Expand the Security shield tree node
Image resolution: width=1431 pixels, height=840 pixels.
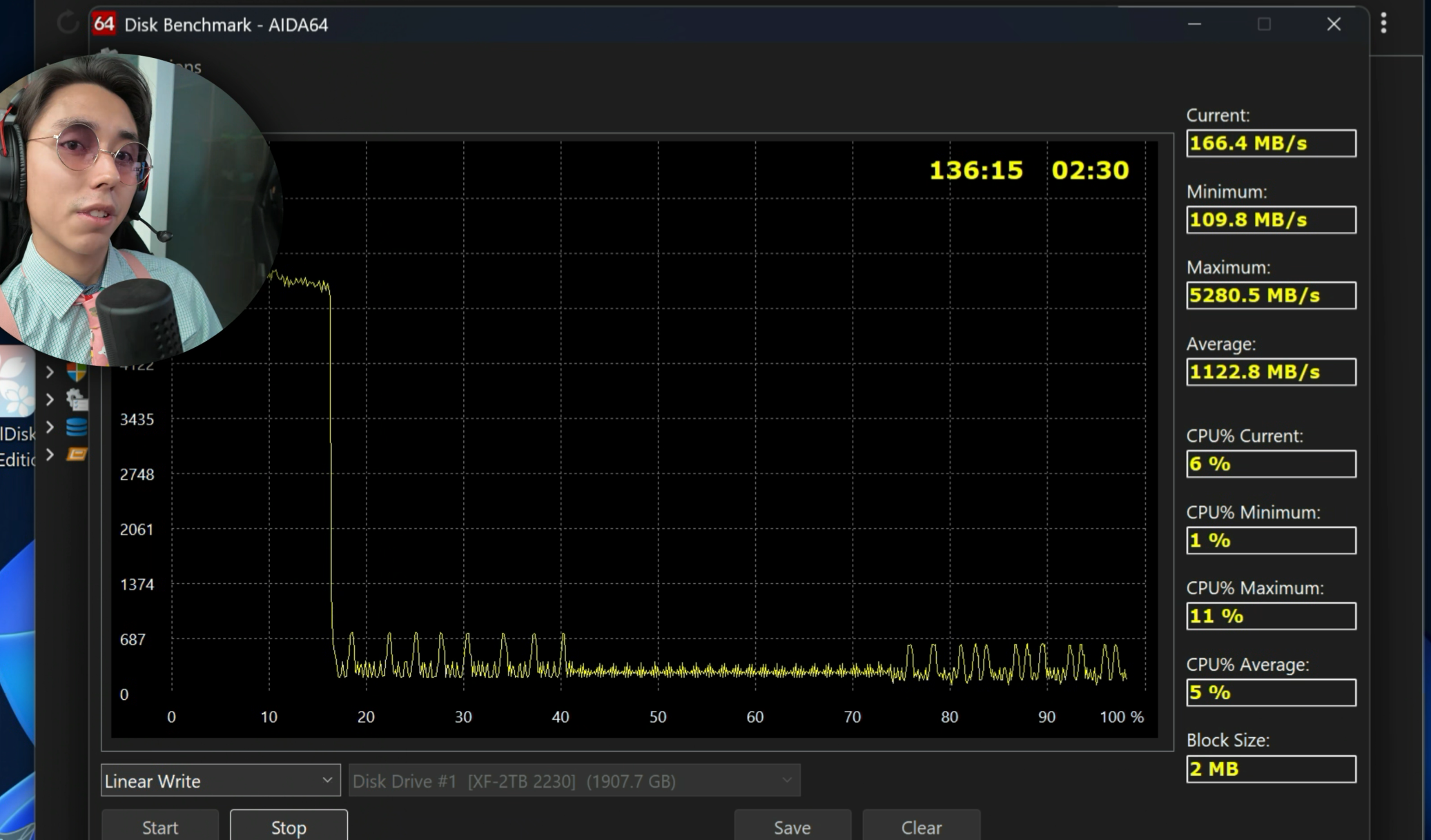[50, 372]
